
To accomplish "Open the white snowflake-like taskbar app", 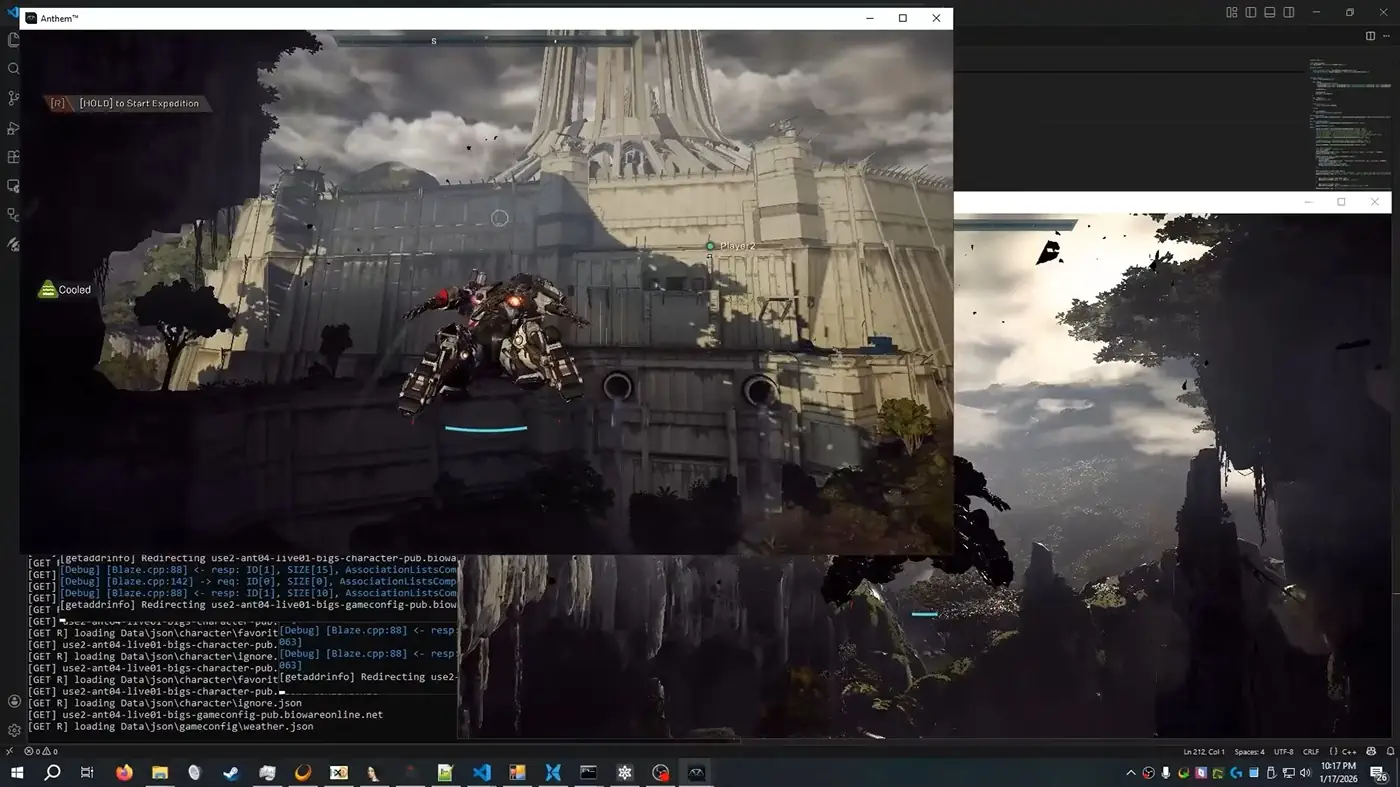I will [x=625, y=773].
